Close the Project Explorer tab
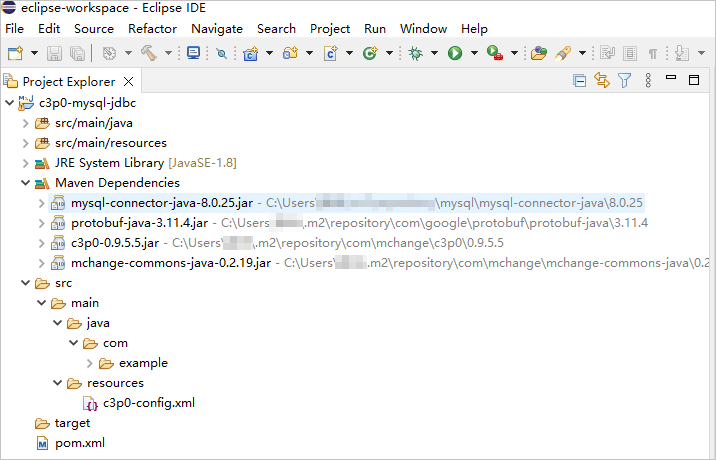 click(x=129, y=82)
